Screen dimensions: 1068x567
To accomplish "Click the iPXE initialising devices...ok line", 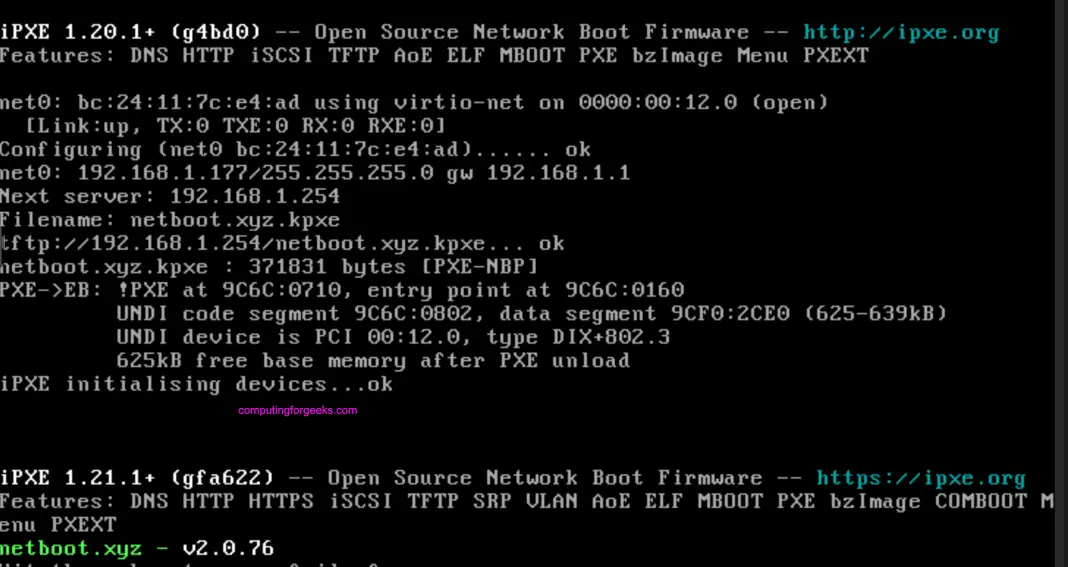I will point(196,384).
